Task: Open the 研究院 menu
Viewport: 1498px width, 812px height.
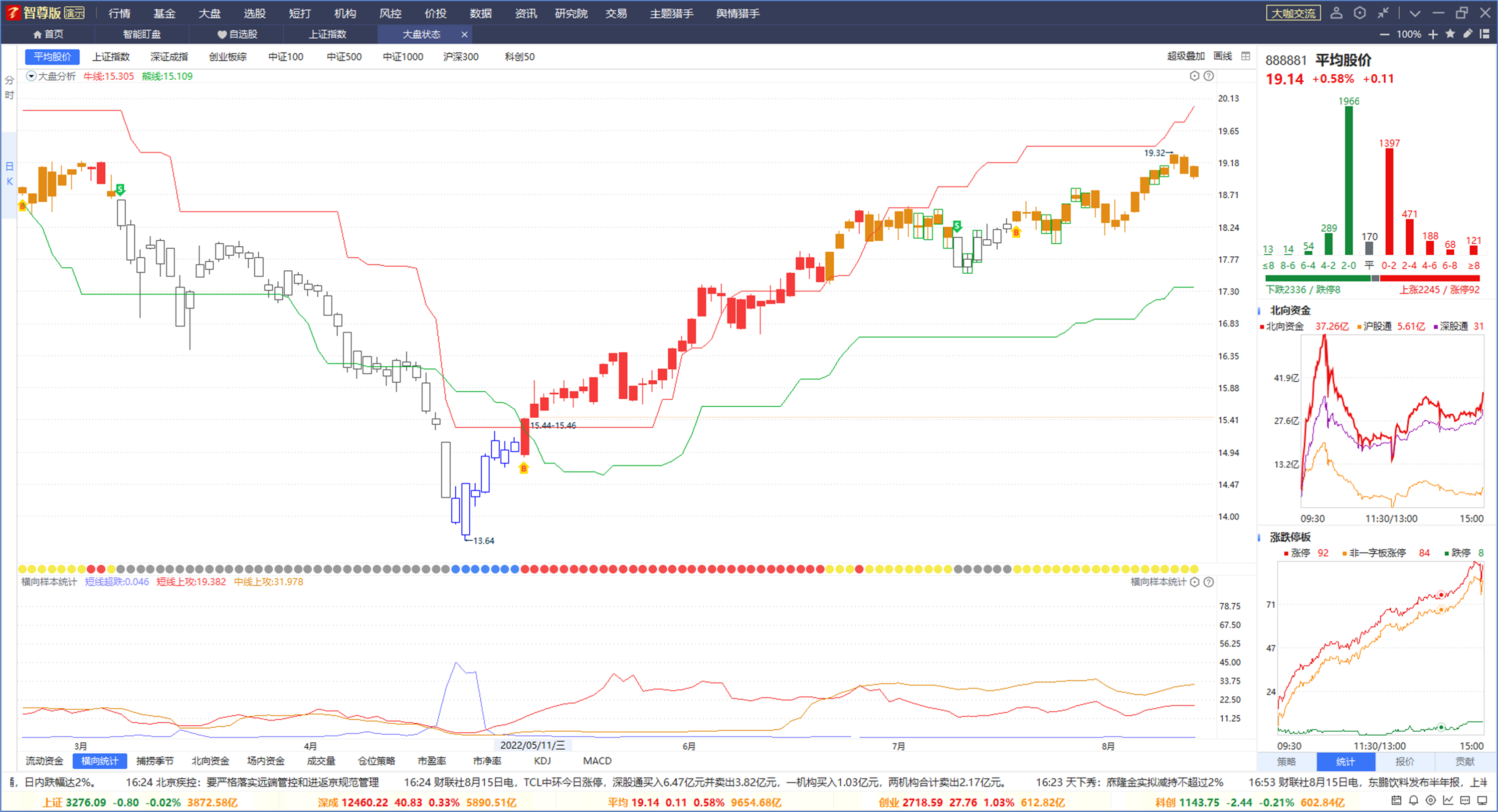Action: (571, 13)
